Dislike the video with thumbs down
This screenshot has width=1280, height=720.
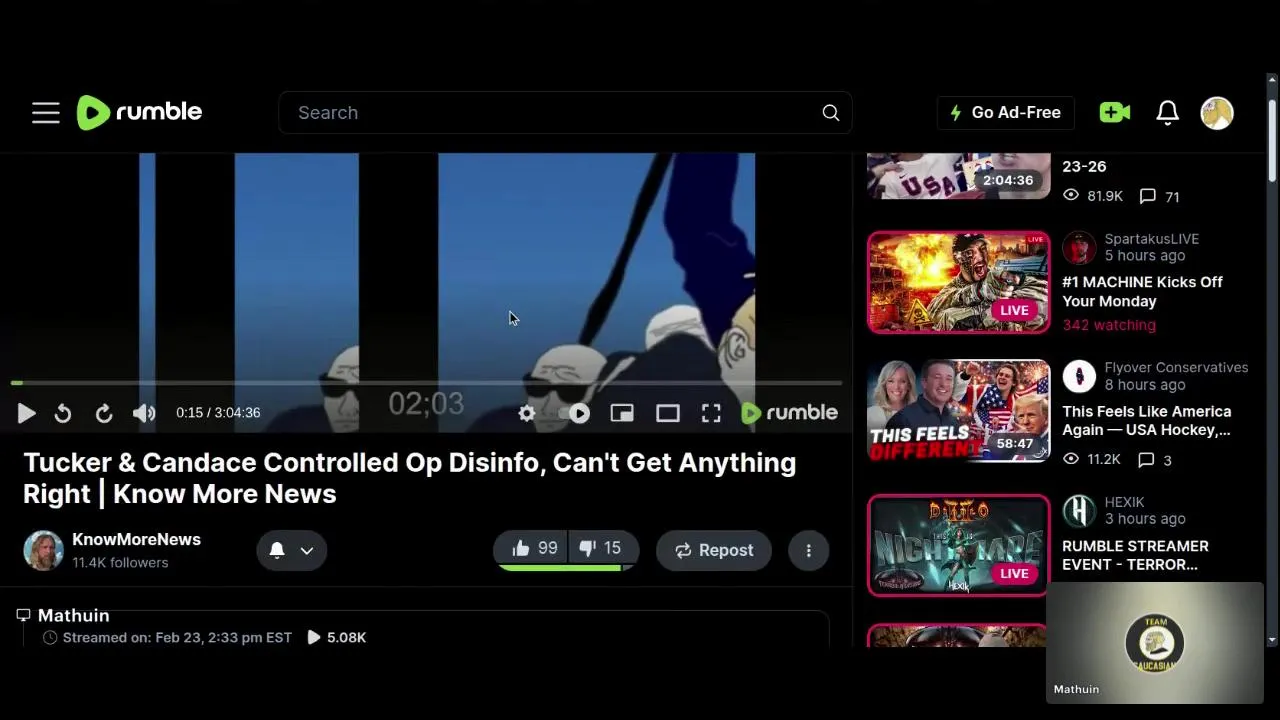[601, 549]
